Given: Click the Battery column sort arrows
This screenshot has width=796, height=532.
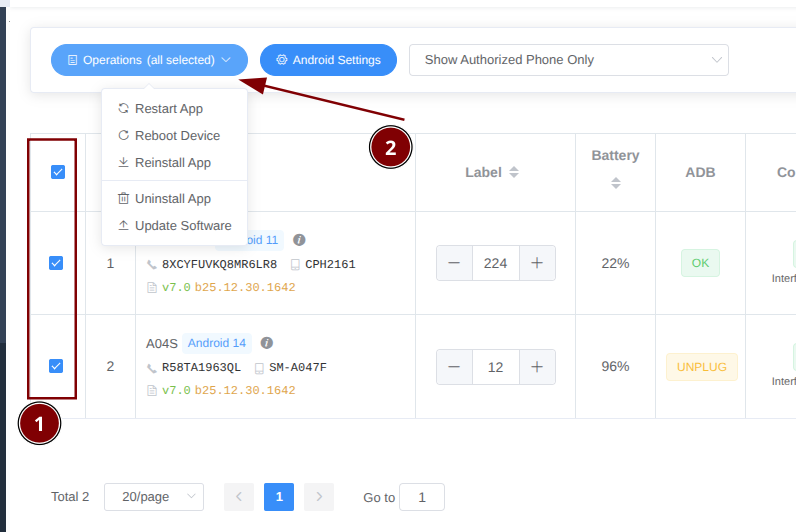Looking at the screenshot, I should (615, 183).
